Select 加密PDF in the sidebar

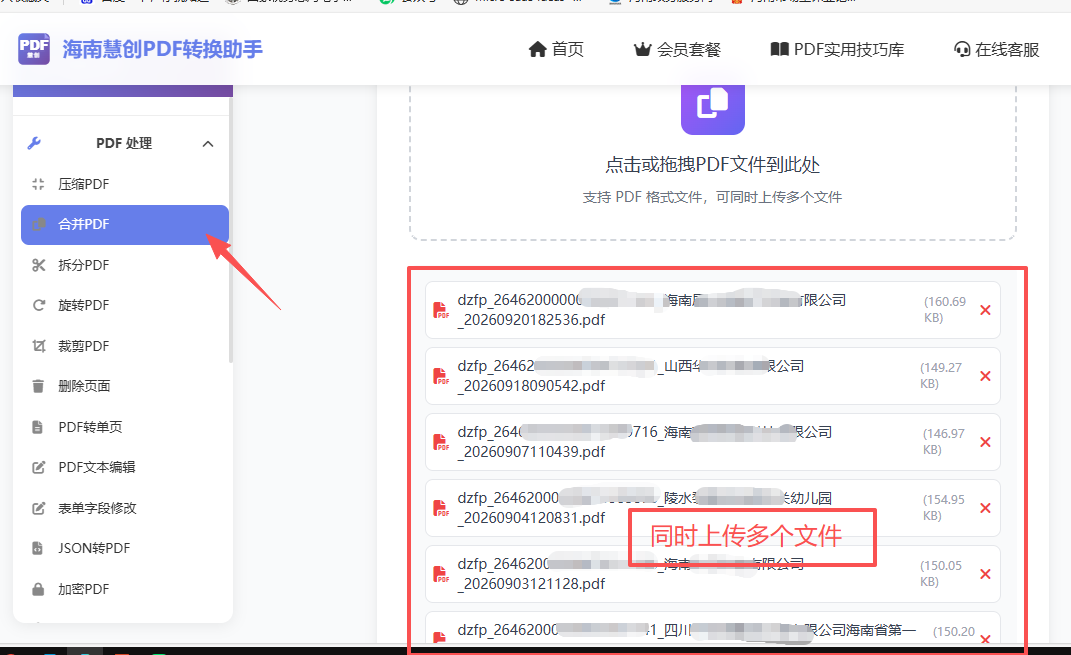[x=124, y=589]
